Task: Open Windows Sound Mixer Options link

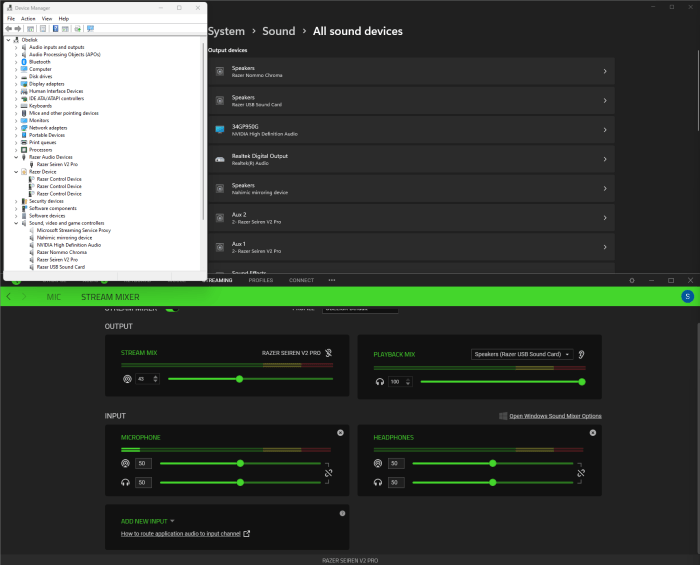Action: point(555,416)
